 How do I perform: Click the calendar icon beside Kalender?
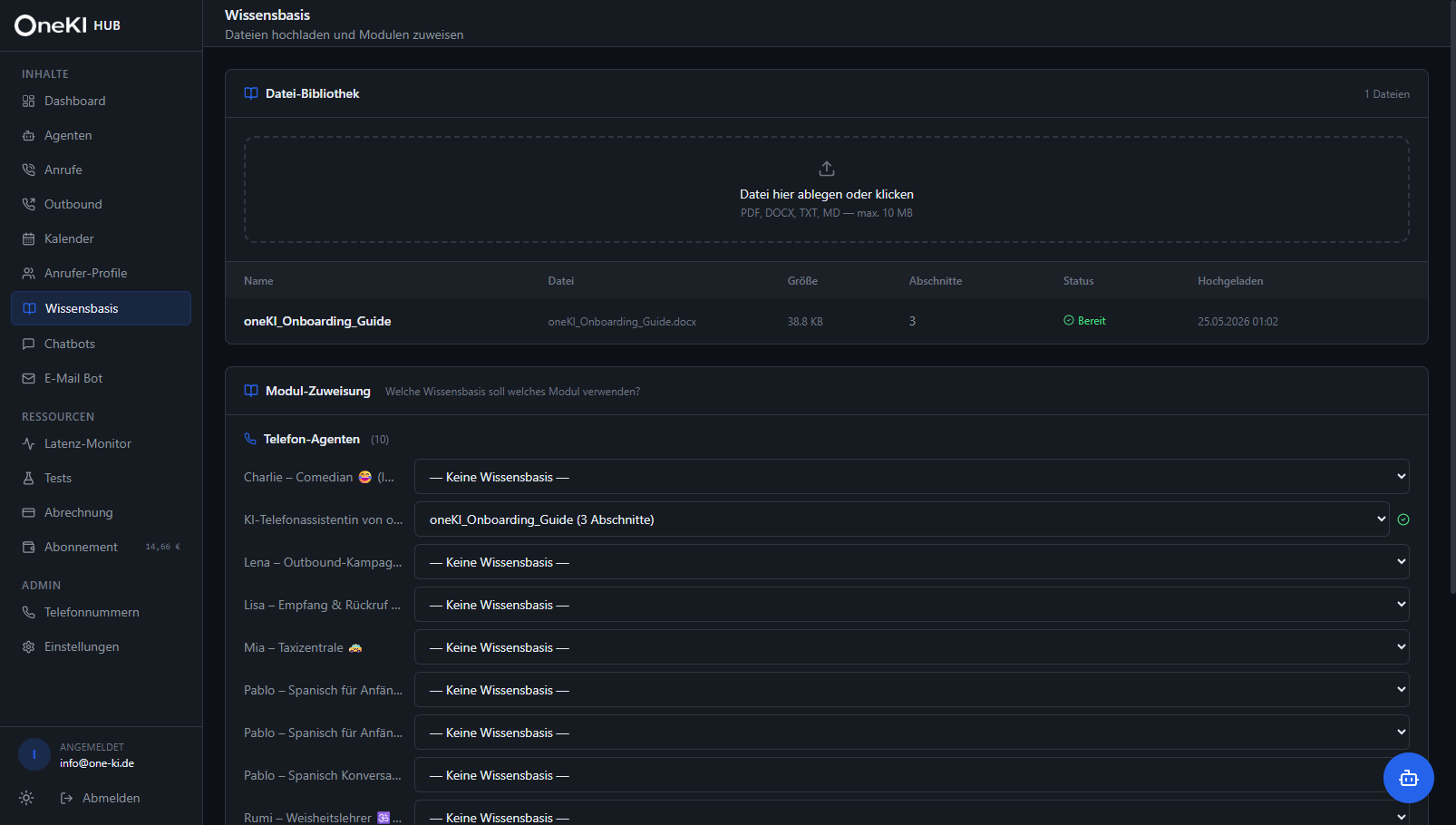pos(28,239)
